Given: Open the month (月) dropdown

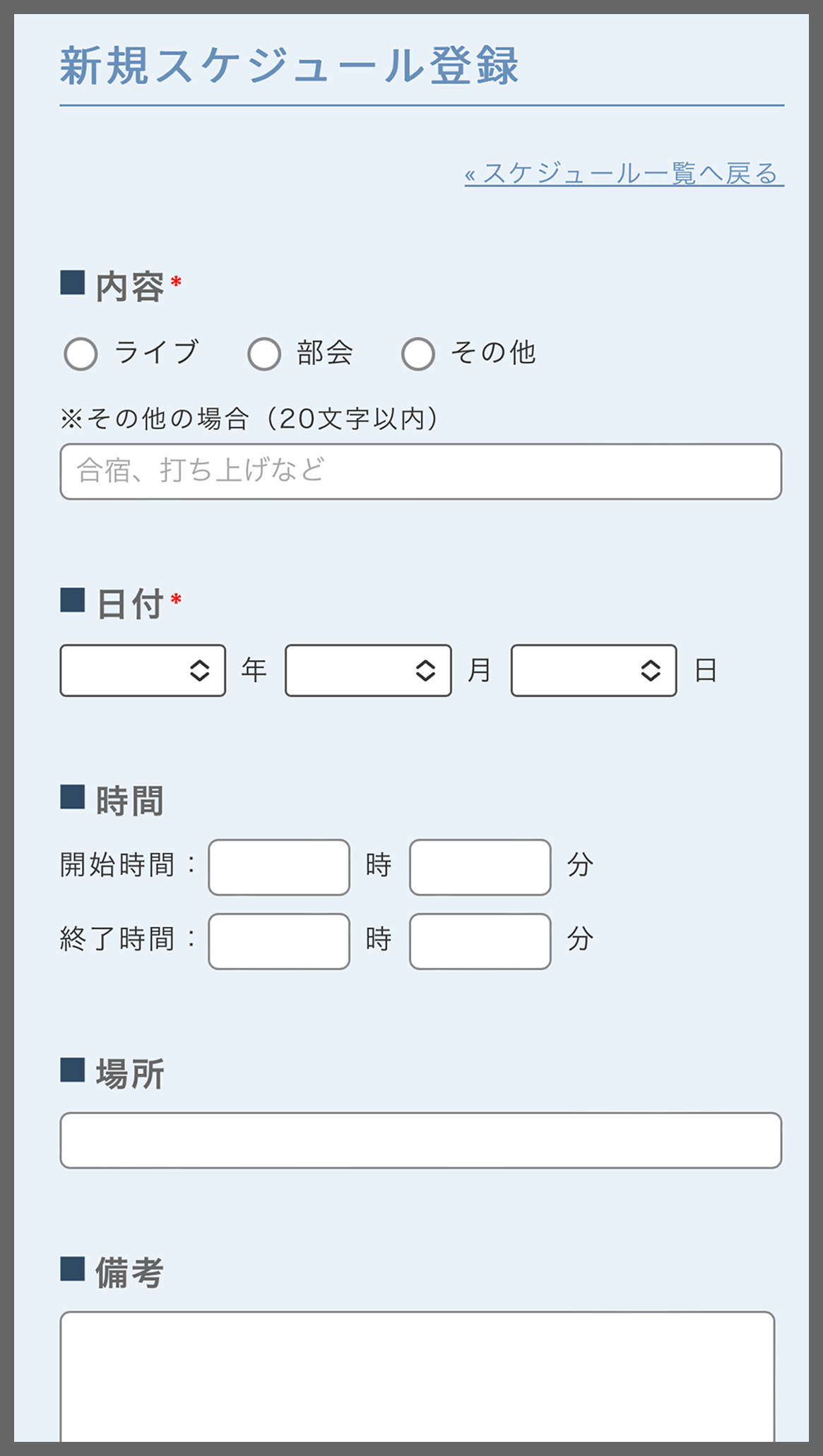Looking at the screenshot, I should click(367, 671).
